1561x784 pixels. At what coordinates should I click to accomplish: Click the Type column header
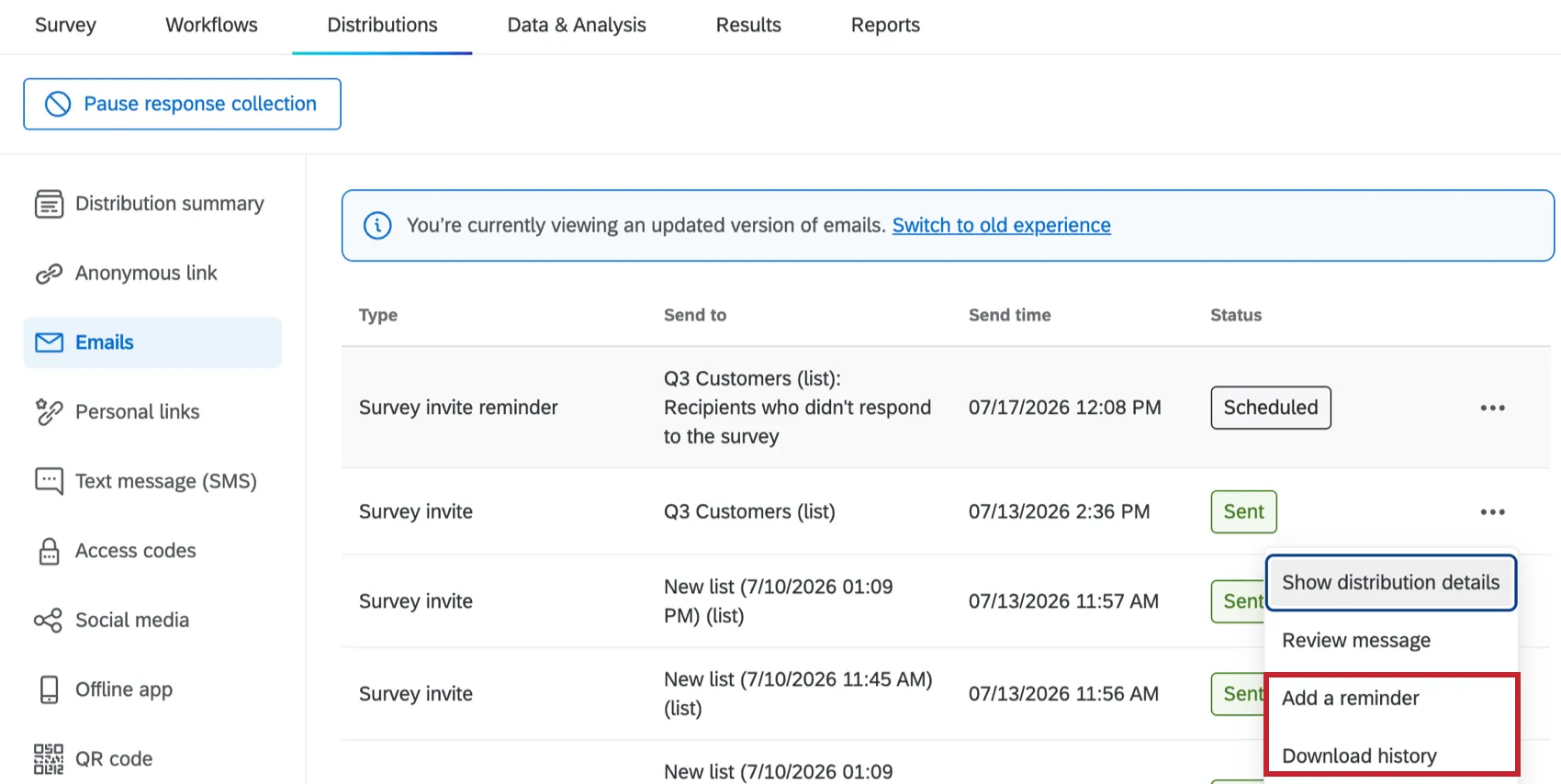pos(378,315)
